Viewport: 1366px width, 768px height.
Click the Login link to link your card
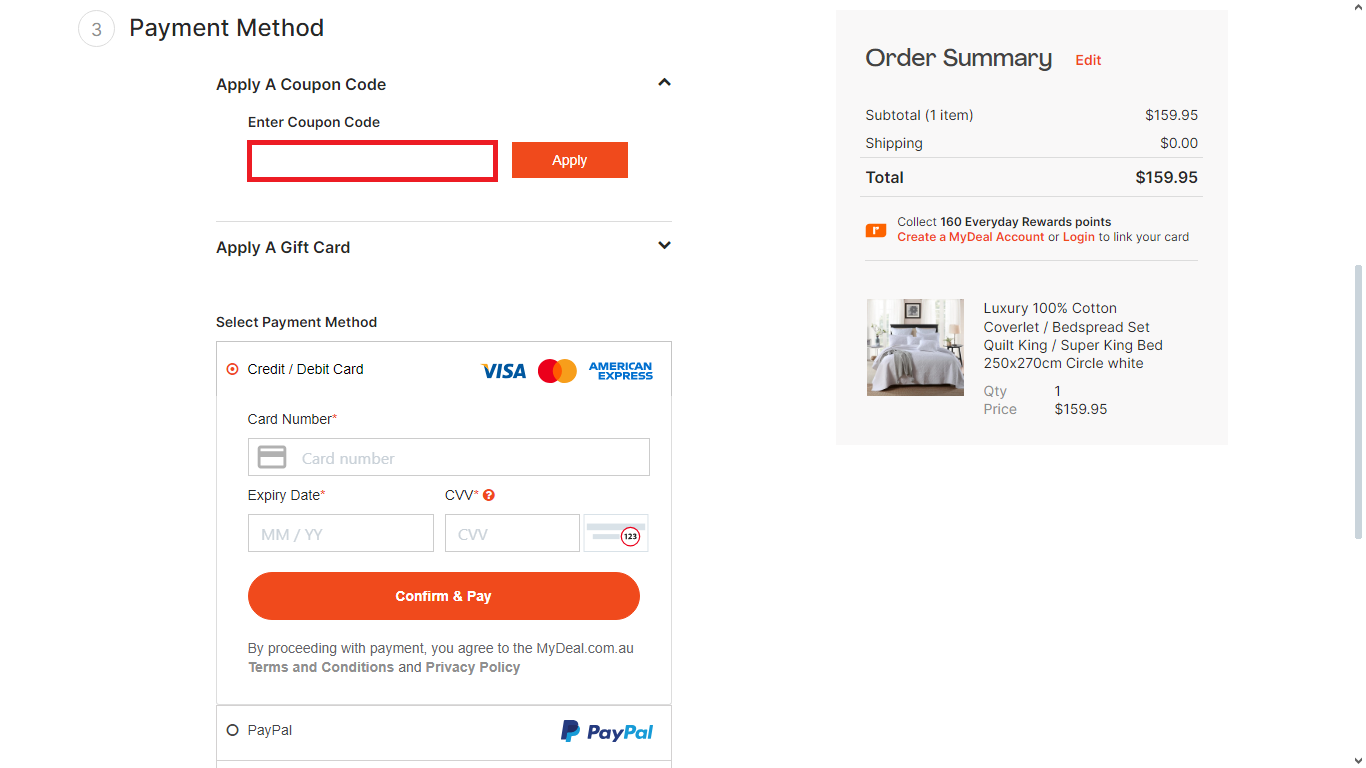coord(1078,237)
